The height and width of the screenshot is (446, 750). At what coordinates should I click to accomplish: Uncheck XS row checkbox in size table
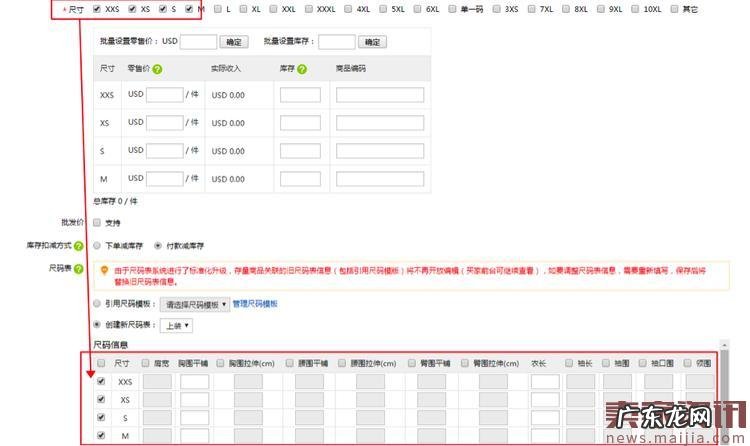(101, 399)
